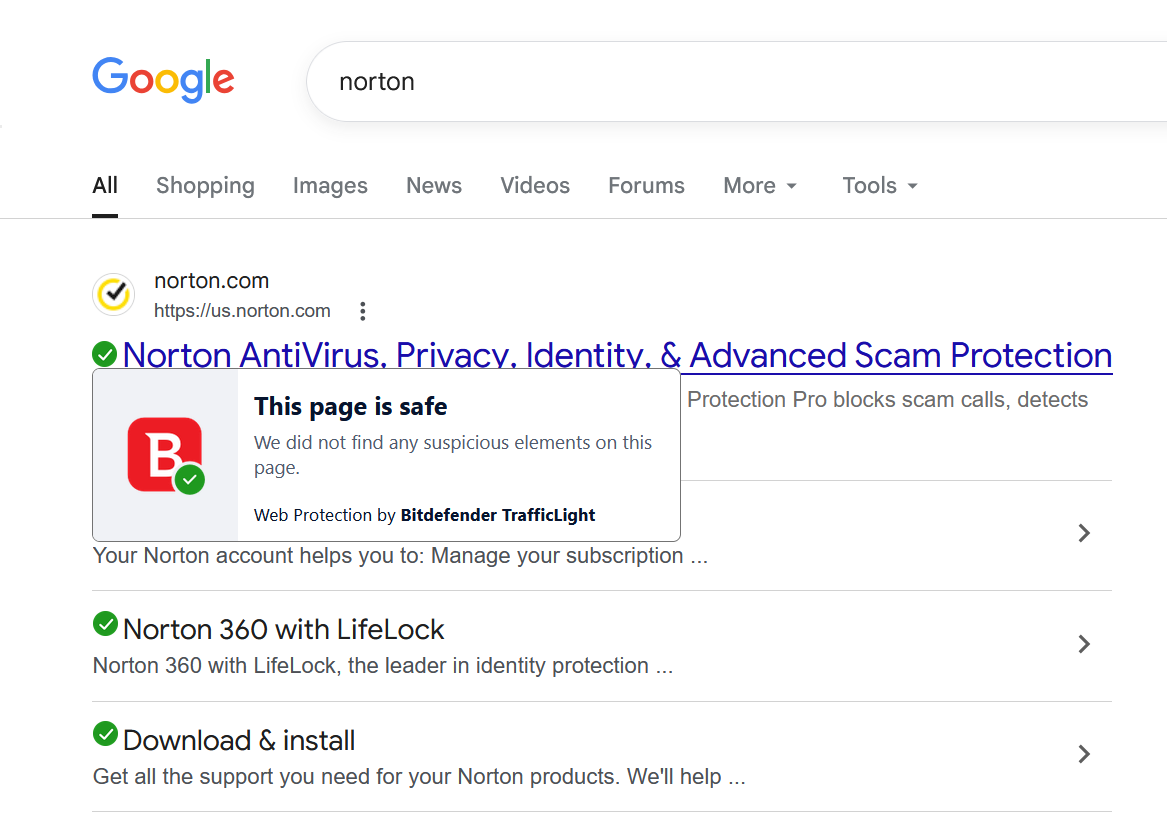Open the More dropdown

click(760, 185)
